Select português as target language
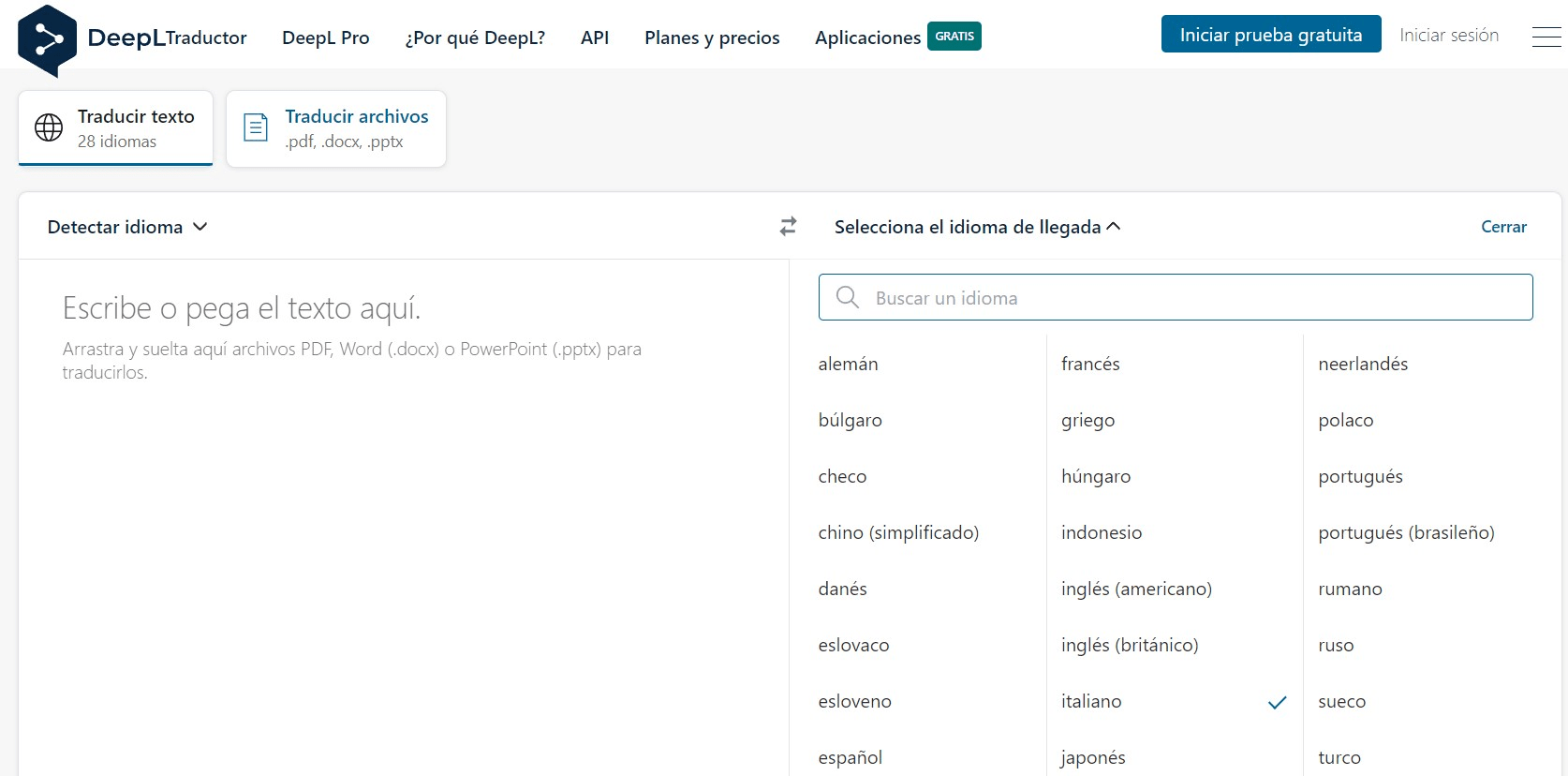The width and height of the screenshot is (1568, 776). [1360, 476]
